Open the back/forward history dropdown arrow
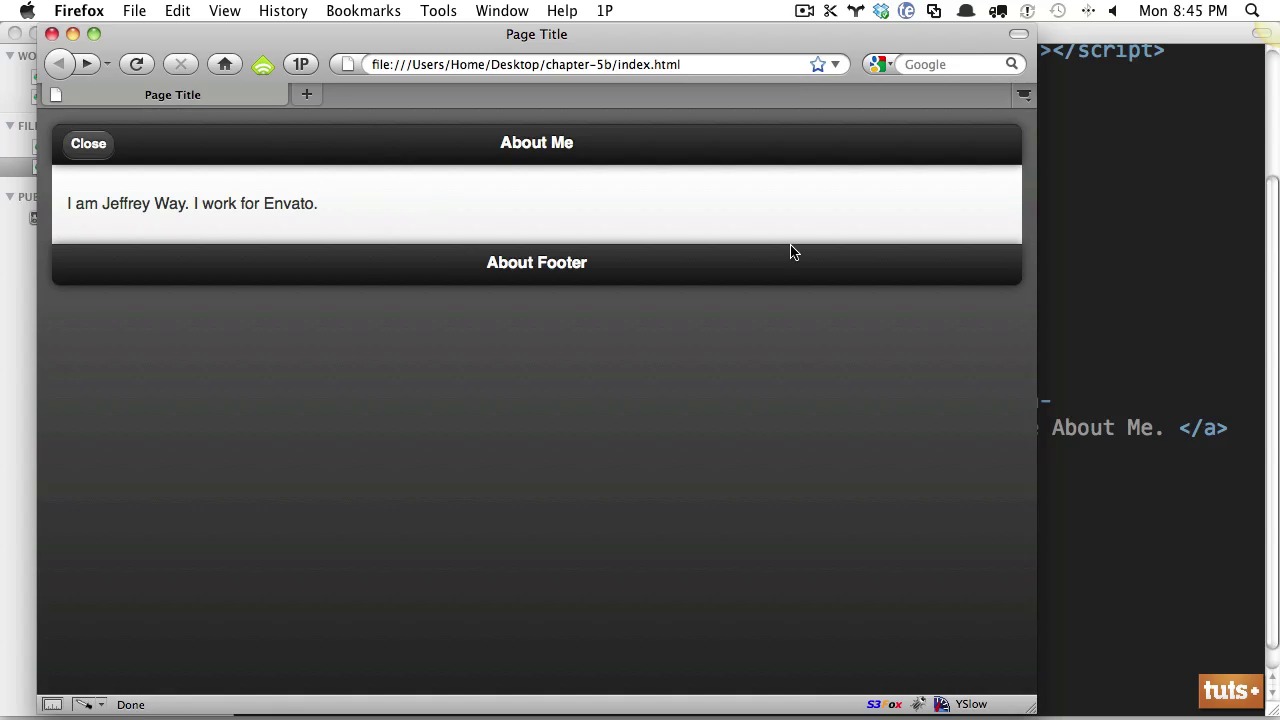Image resolution: width=1280 pixels, height=720 pixels. 107,65
